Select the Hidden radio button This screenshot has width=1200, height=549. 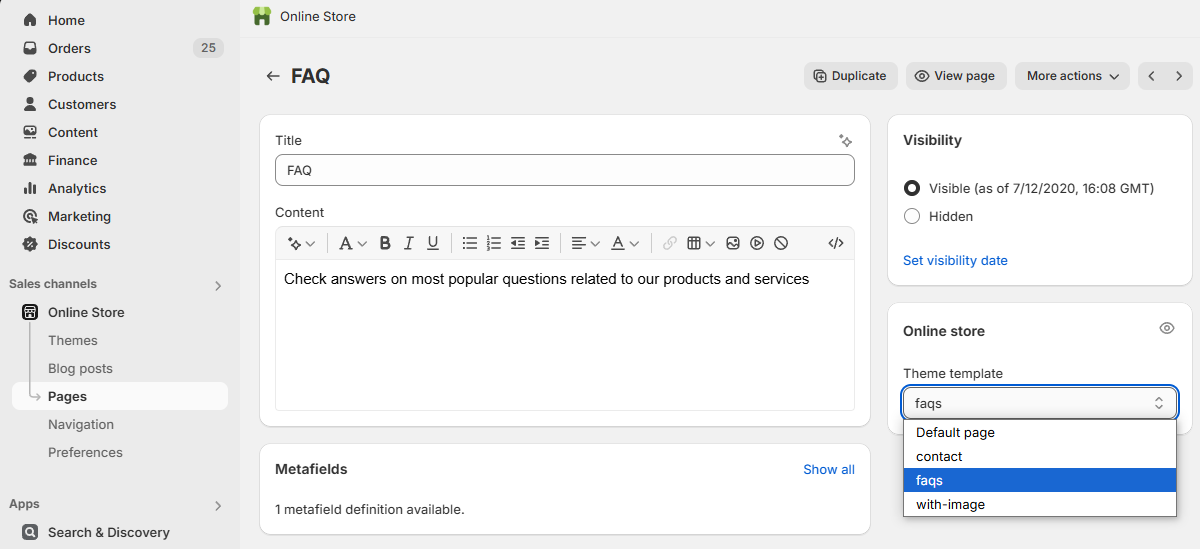[x=912, y=216]
